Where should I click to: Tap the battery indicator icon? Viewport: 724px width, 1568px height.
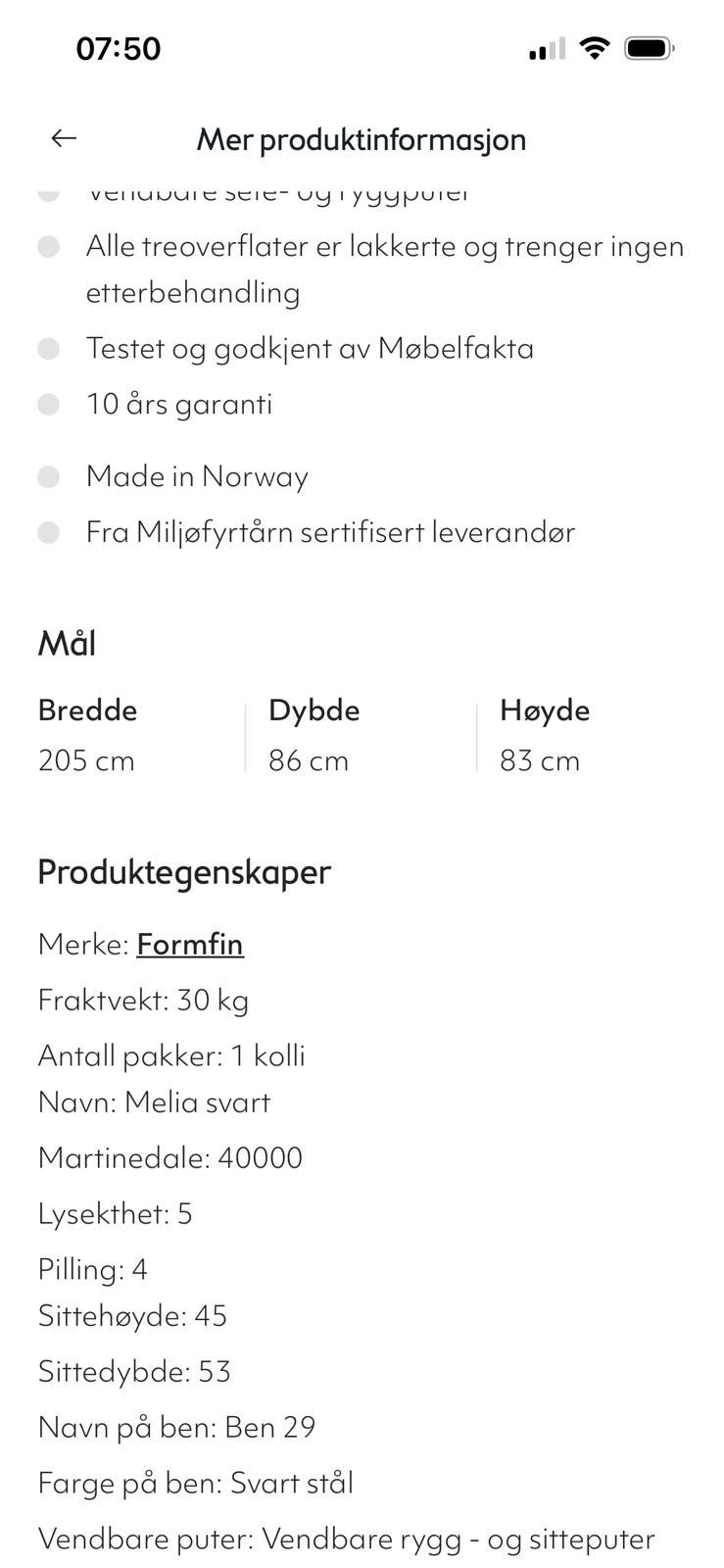click(649, 47)
